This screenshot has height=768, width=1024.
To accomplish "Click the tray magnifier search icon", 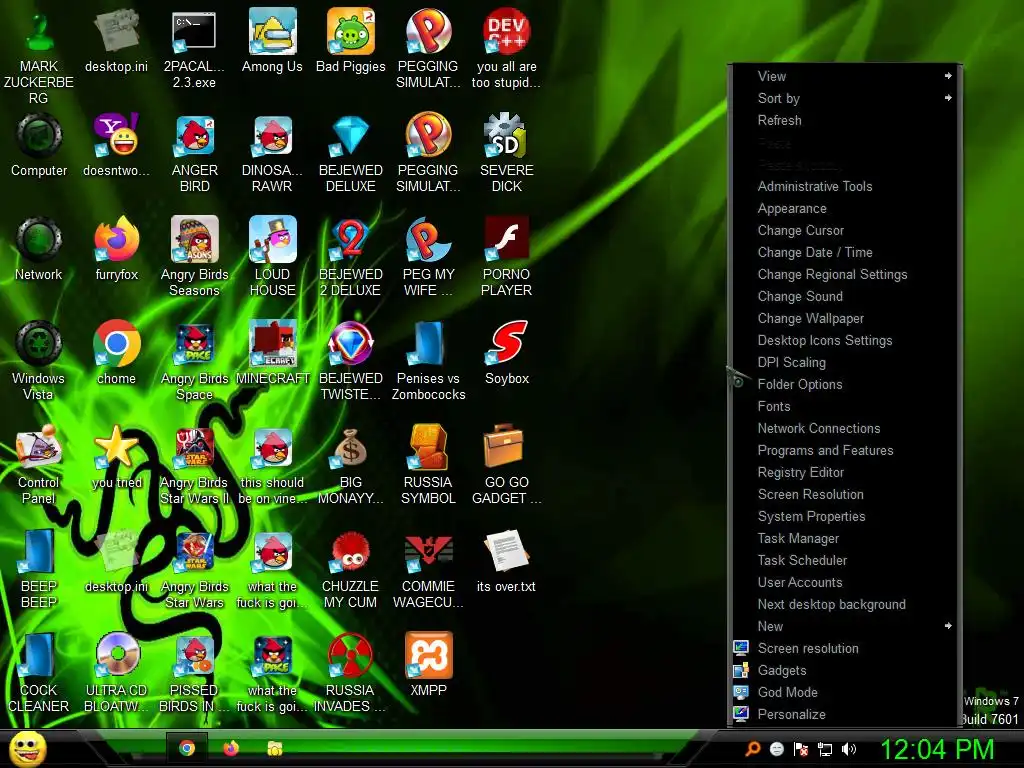I will click(x=753, y=749).
